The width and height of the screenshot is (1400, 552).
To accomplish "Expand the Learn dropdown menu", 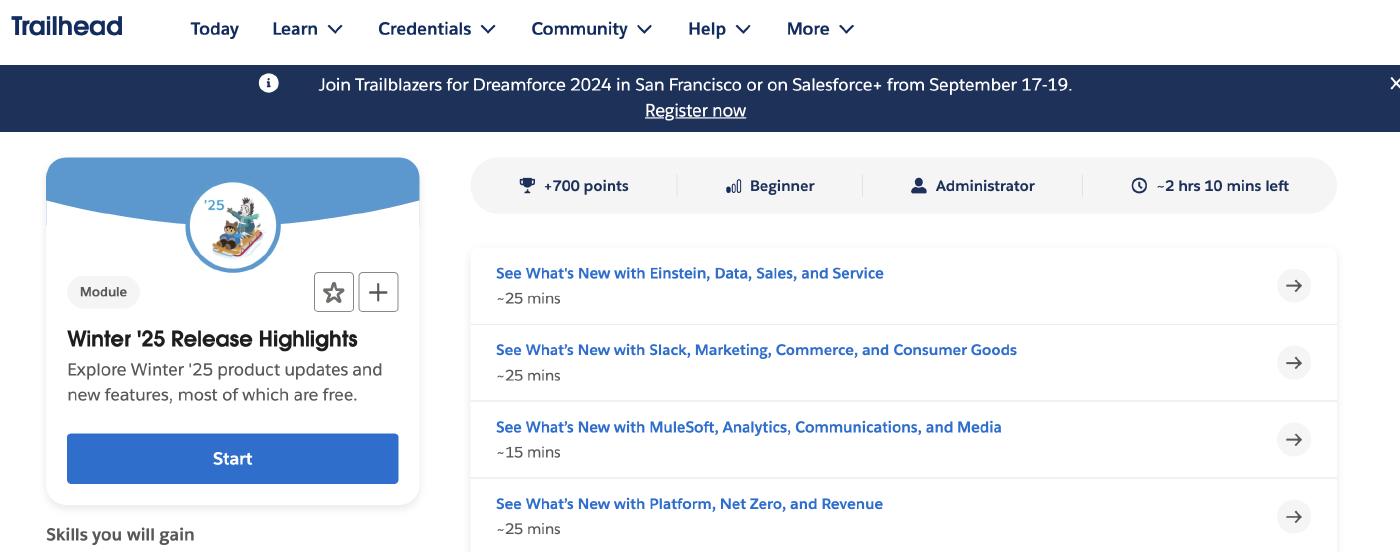I will [307, 29].
